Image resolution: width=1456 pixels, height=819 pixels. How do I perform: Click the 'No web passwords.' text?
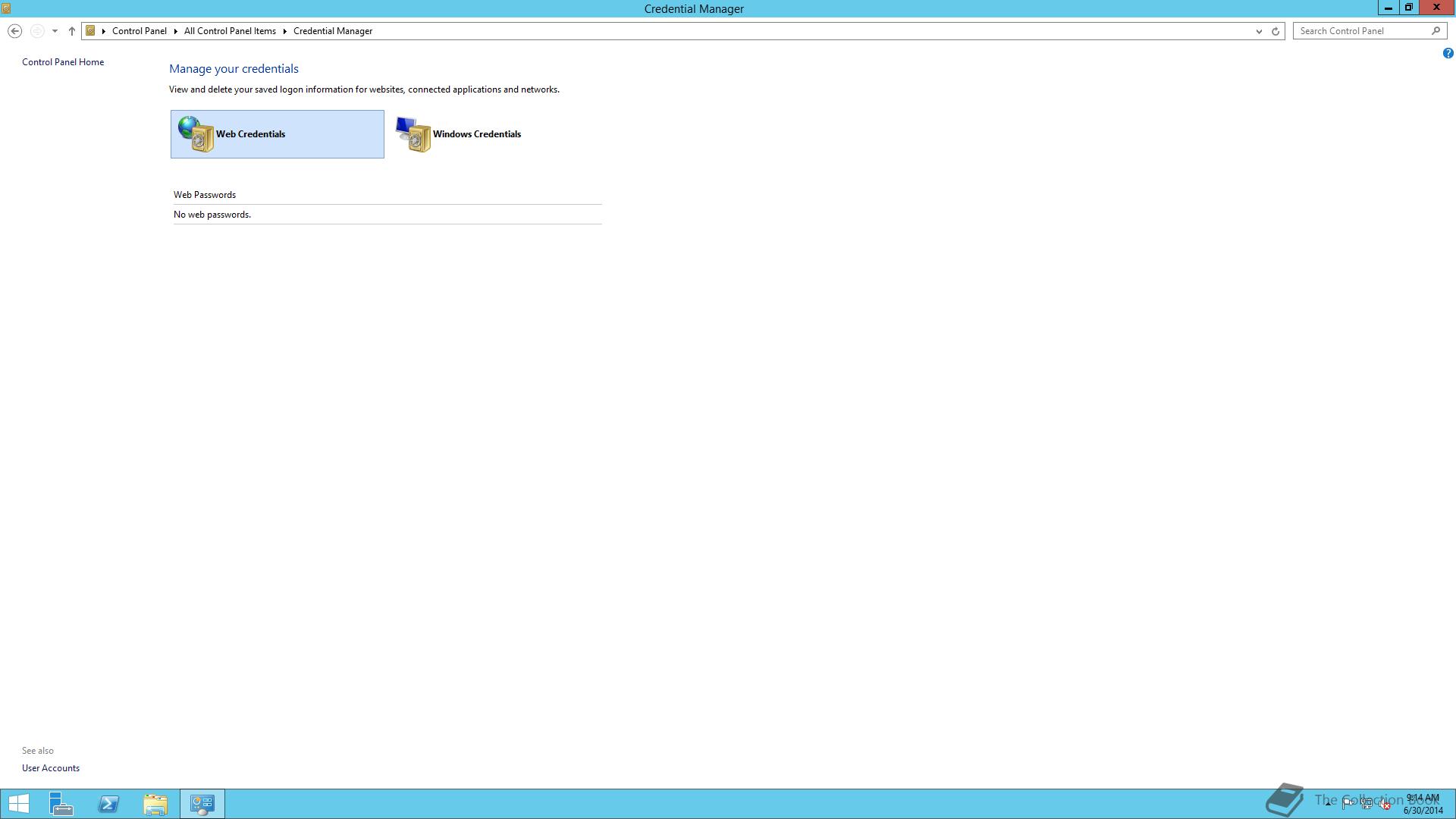point(212,215)
